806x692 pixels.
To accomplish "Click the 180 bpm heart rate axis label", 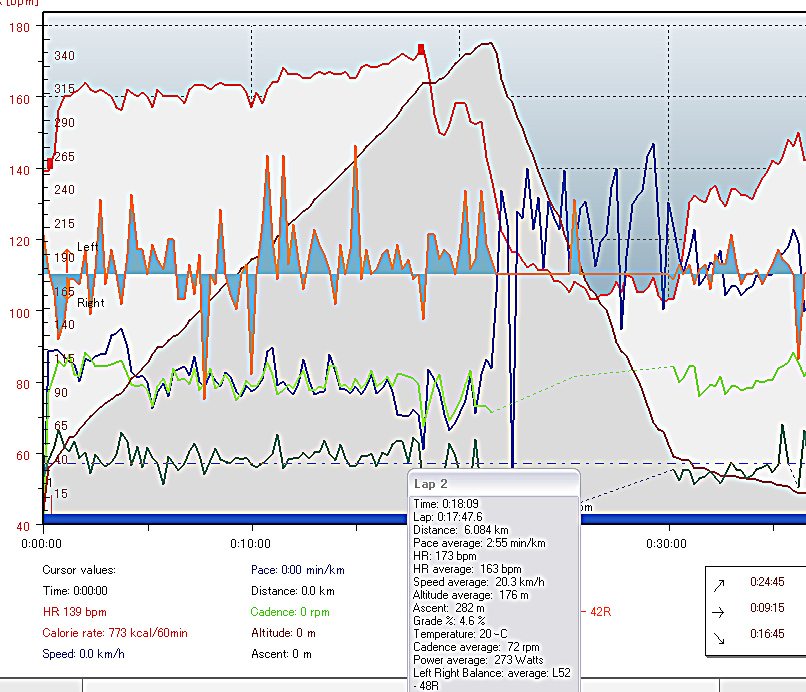I will [x=20, y=27].
